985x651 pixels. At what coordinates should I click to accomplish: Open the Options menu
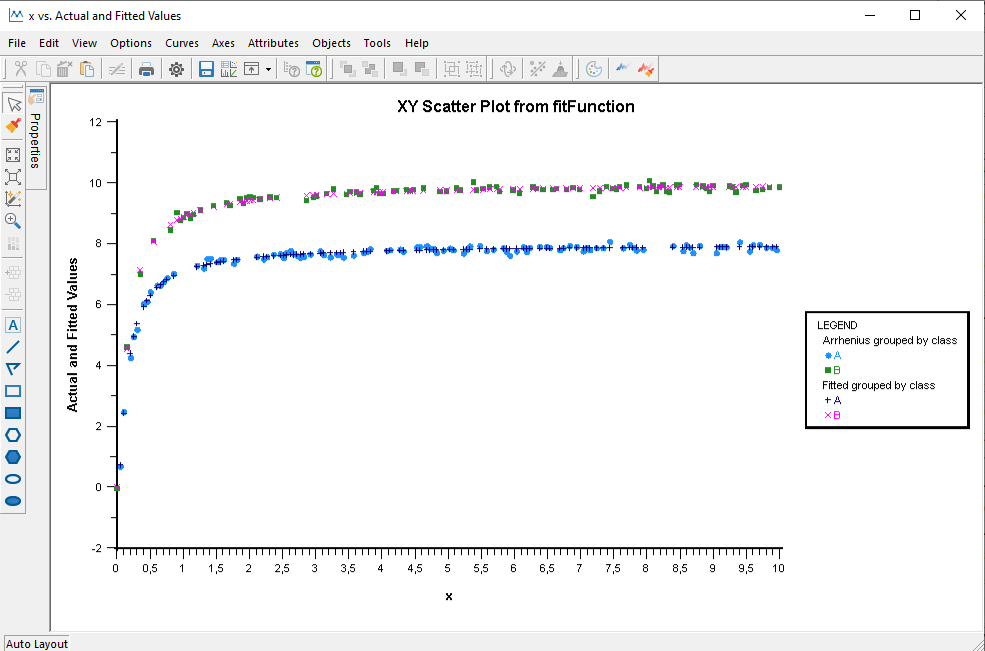(131, 43)
